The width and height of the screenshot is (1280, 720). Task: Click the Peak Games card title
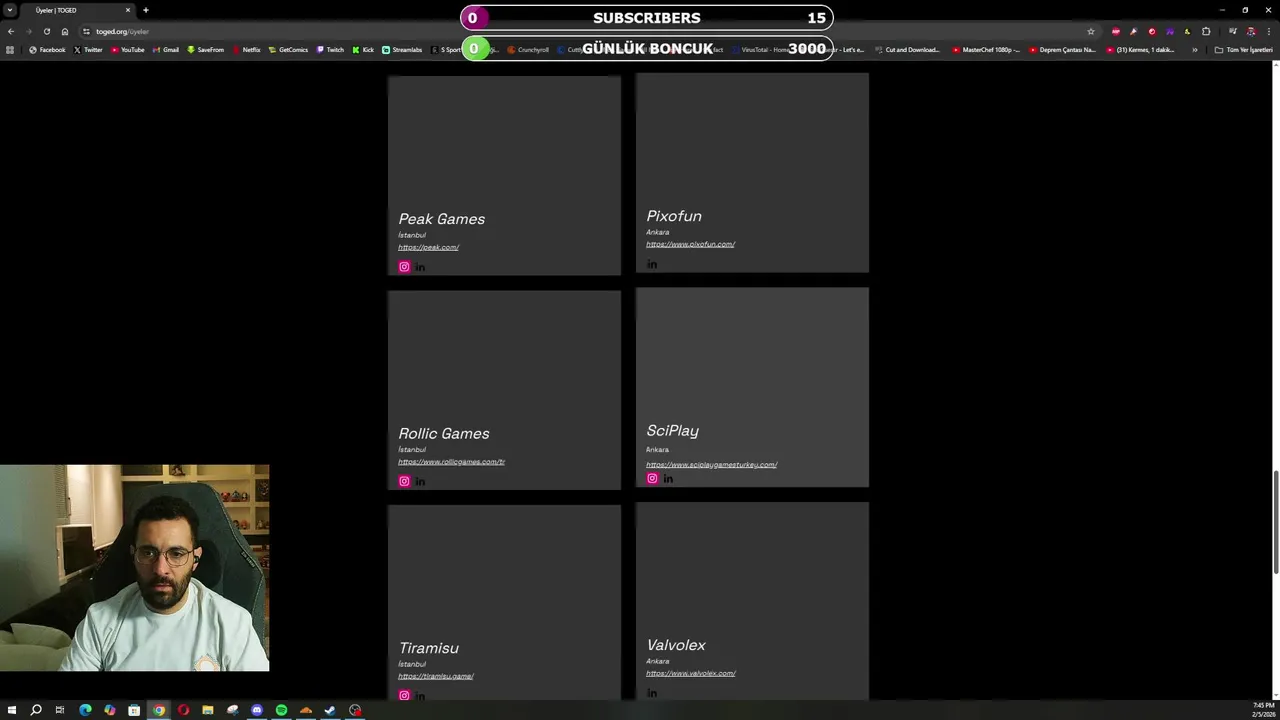441,219
